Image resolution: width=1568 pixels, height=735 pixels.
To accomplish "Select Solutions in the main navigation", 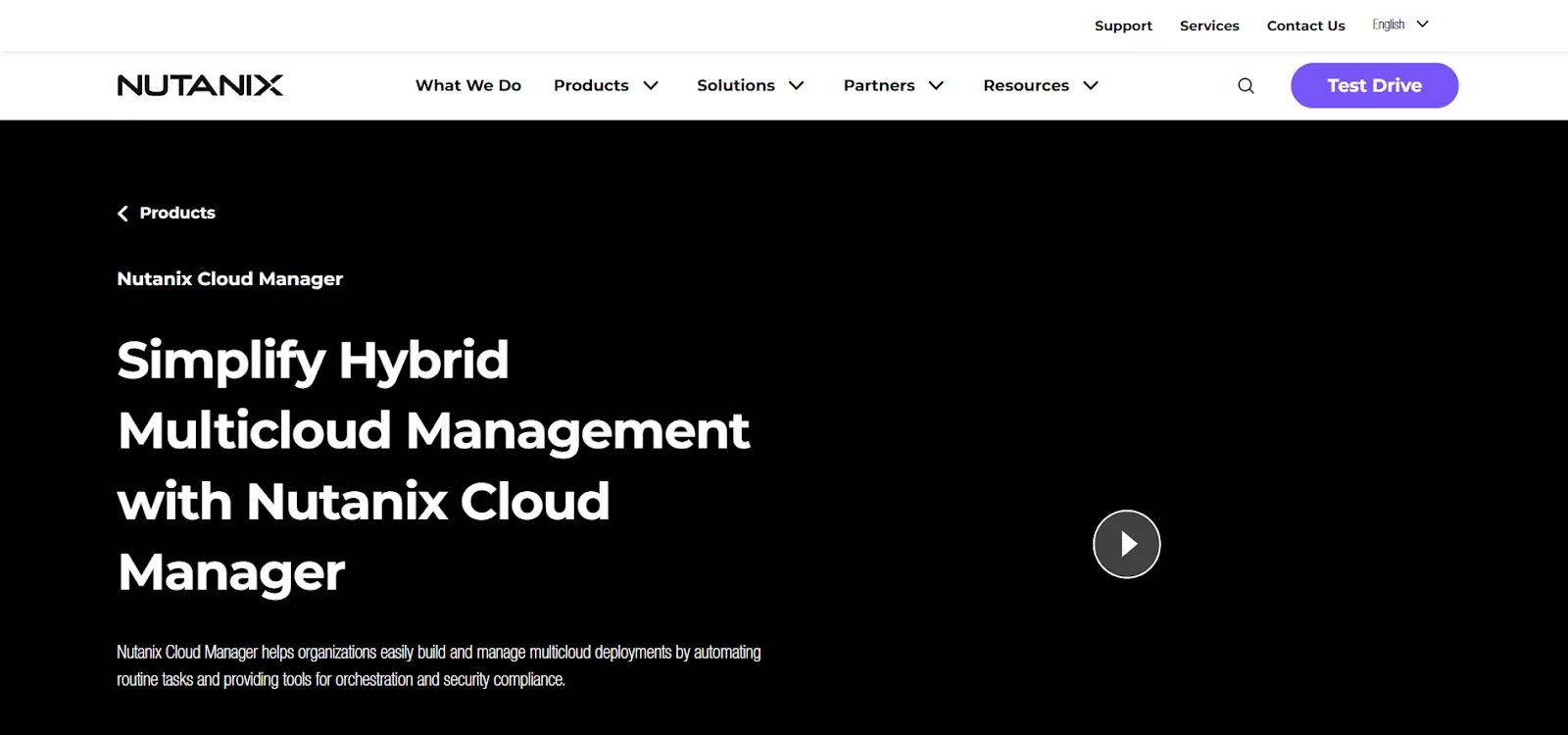I will [736, 85].
